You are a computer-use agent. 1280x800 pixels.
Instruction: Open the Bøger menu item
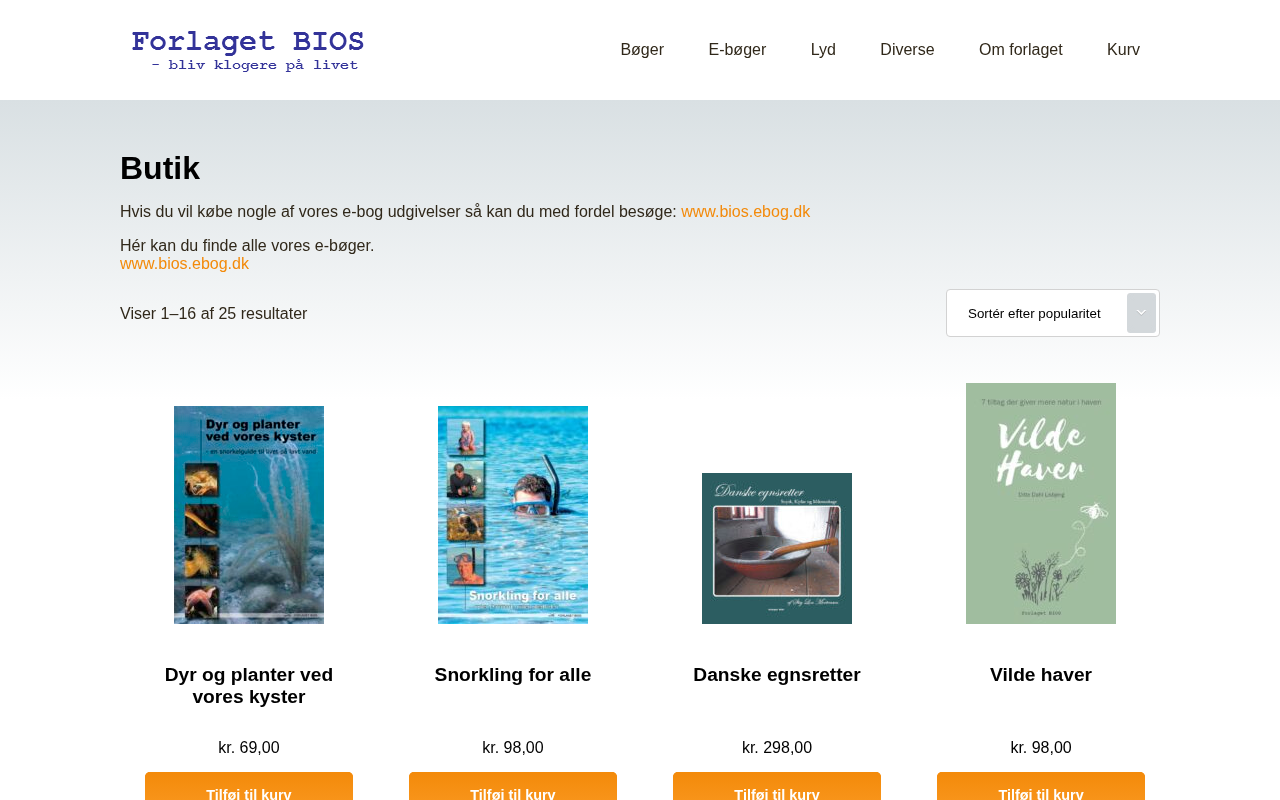642,50
